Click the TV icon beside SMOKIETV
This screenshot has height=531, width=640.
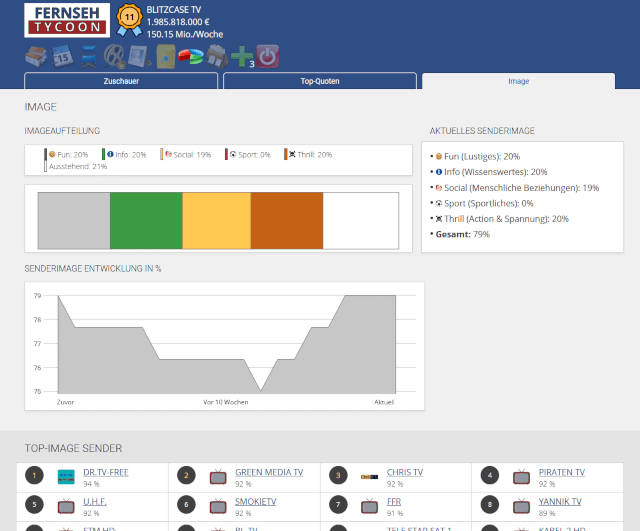point(218,506)
